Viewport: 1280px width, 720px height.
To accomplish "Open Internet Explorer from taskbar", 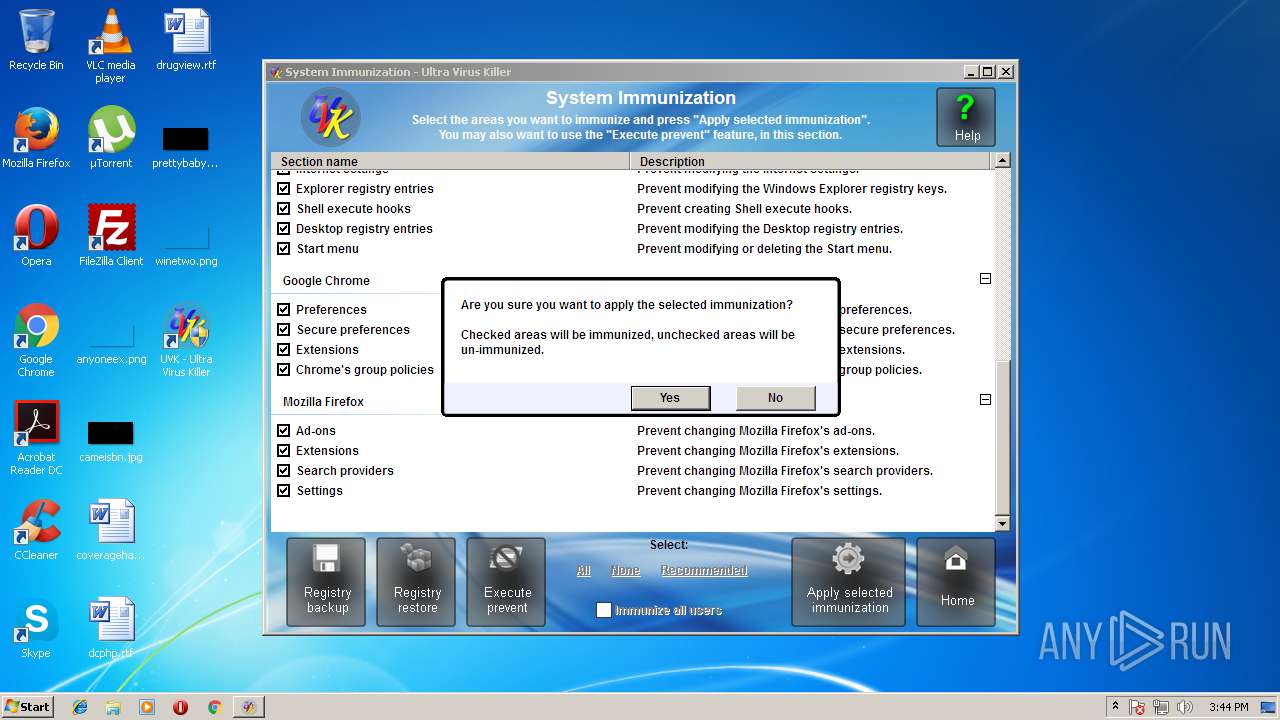I will (x=80, y=707).
